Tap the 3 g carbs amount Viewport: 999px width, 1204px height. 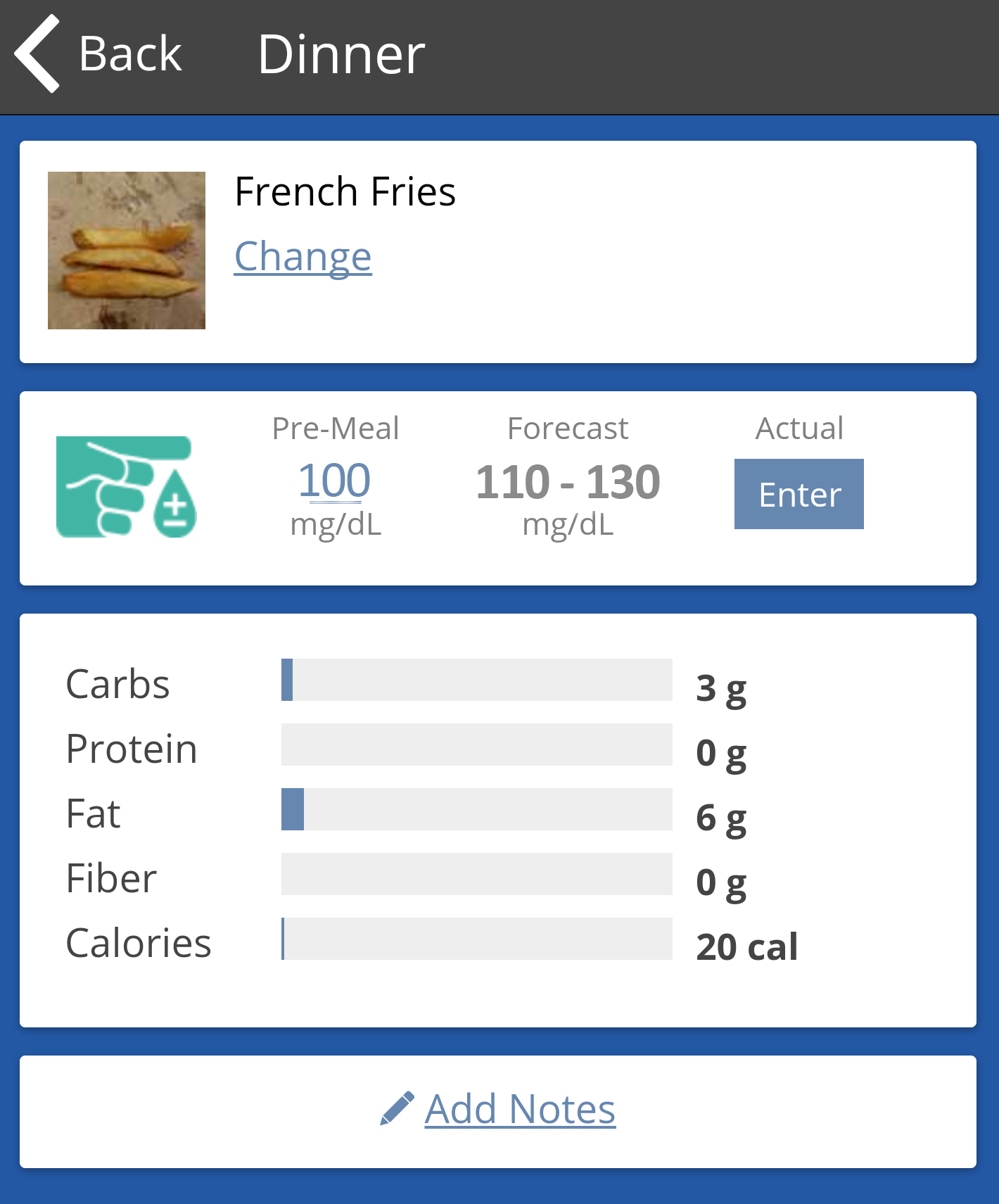click(721, 688)
